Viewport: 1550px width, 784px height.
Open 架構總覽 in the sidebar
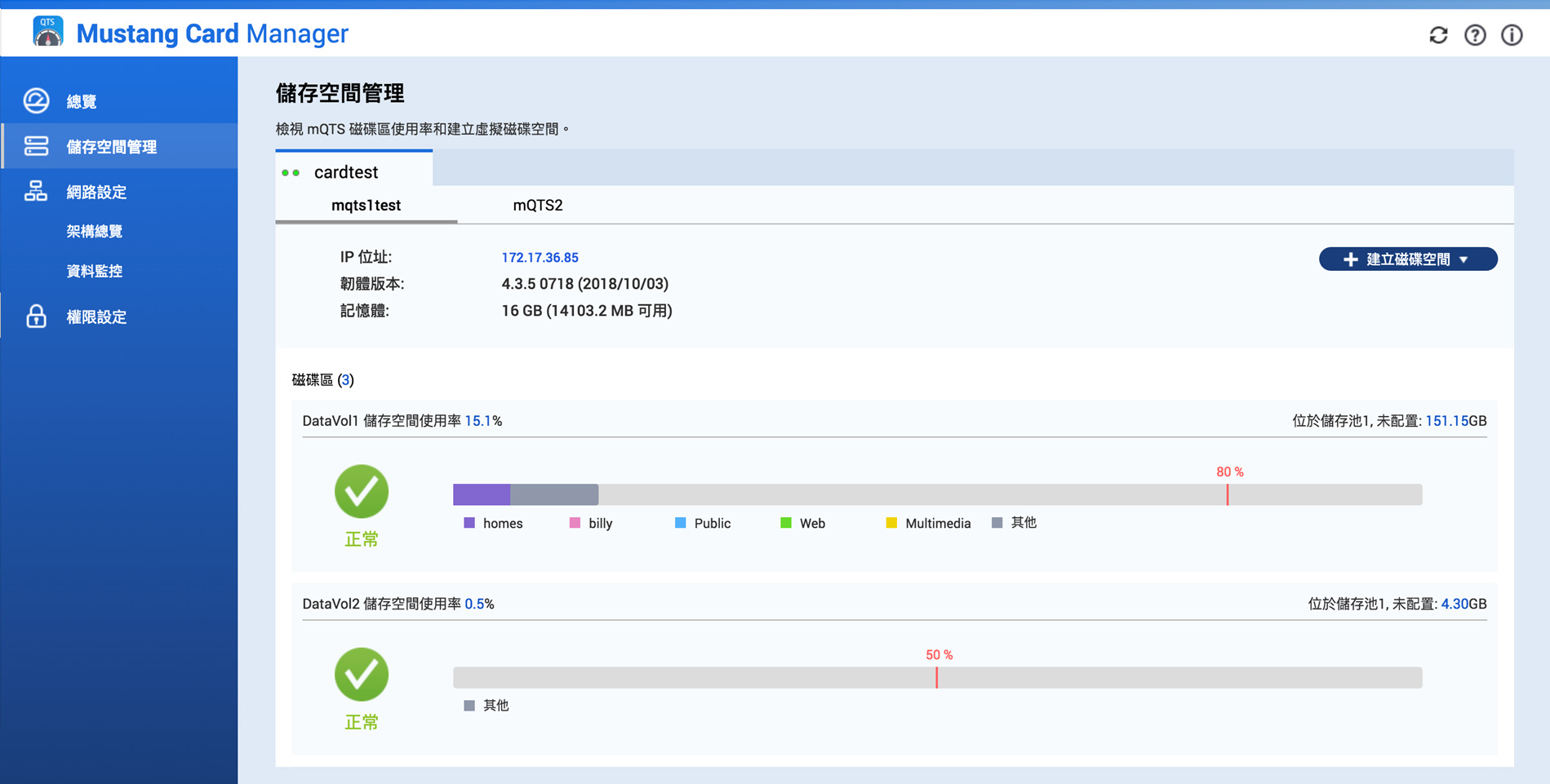click(95, 232)
